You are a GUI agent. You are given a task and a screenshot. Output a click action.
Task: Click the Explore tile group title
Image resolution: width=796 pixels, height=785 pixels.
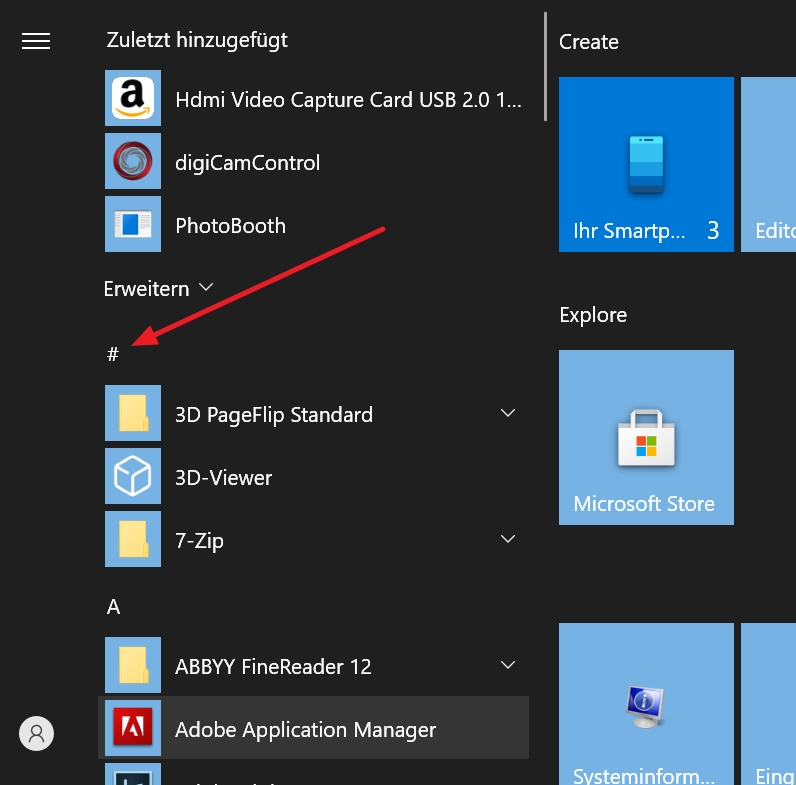[x=593, y=315]
